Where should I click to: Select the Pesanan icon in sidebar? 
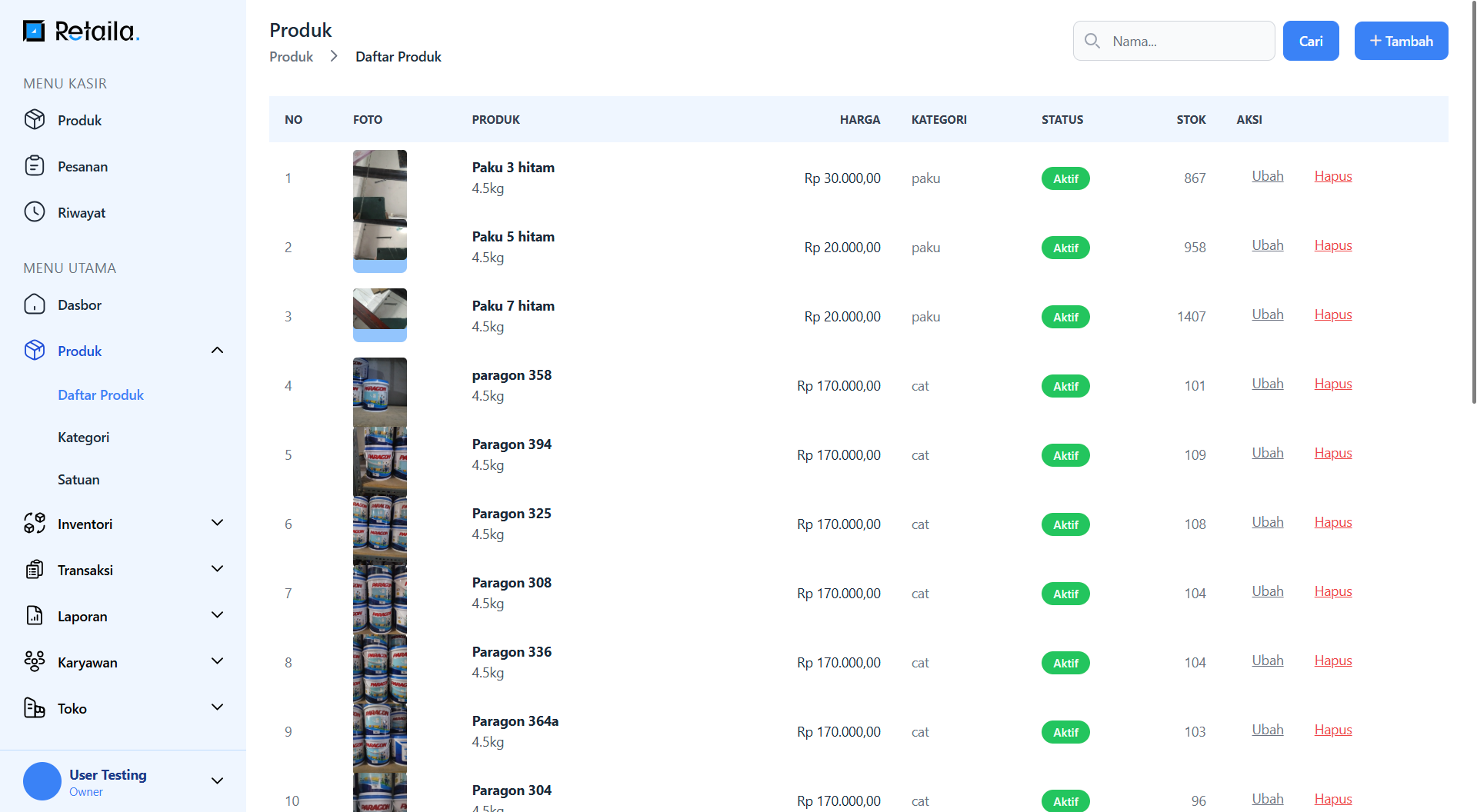35,166
